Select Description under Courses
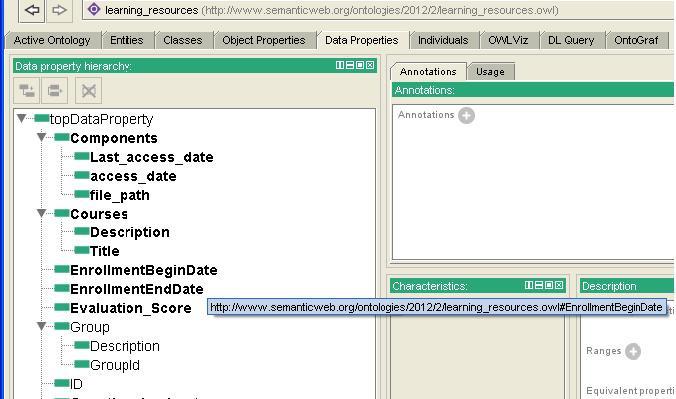 (129, 232)
